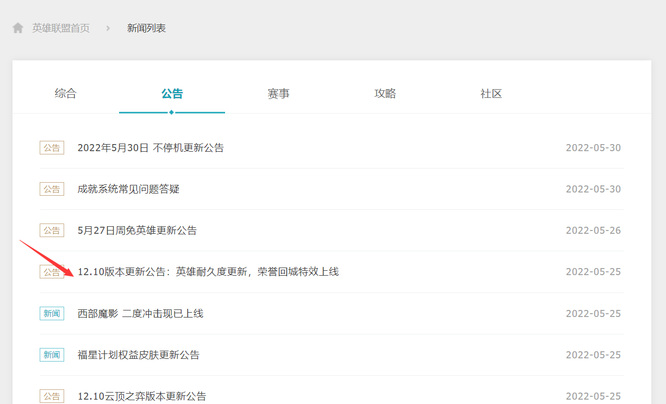This screenshot has width=666, height=404.
Task: Open 西部魔影 二度冲击现已上线 news
Action: pyautogui.click(x=140, y=313)
